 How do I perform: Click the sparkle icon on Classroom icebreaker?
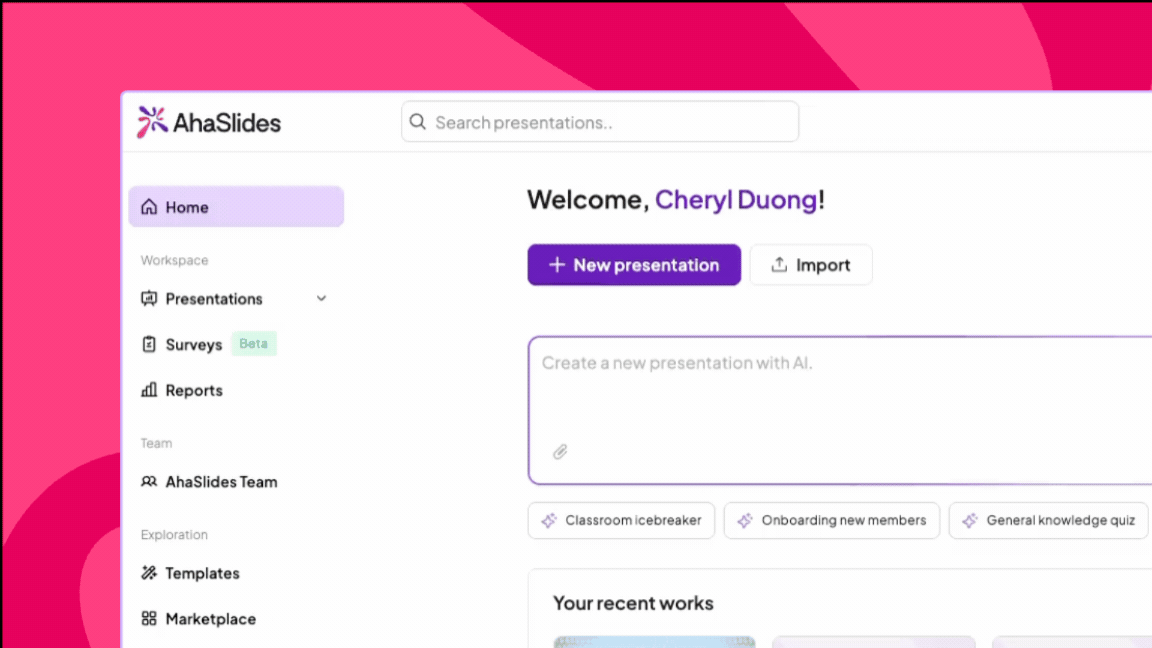549,520
